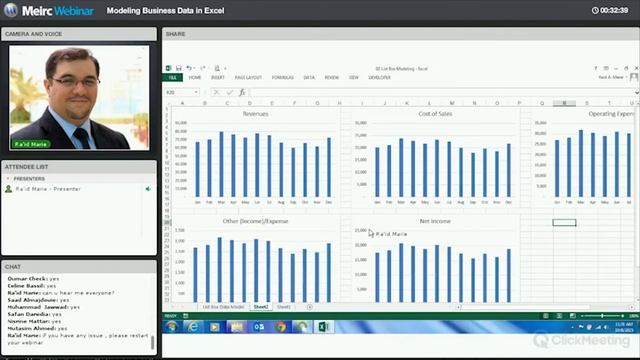Open Internet Explorer from the taskbar
640x360 pixels.
tap(192, 327)
